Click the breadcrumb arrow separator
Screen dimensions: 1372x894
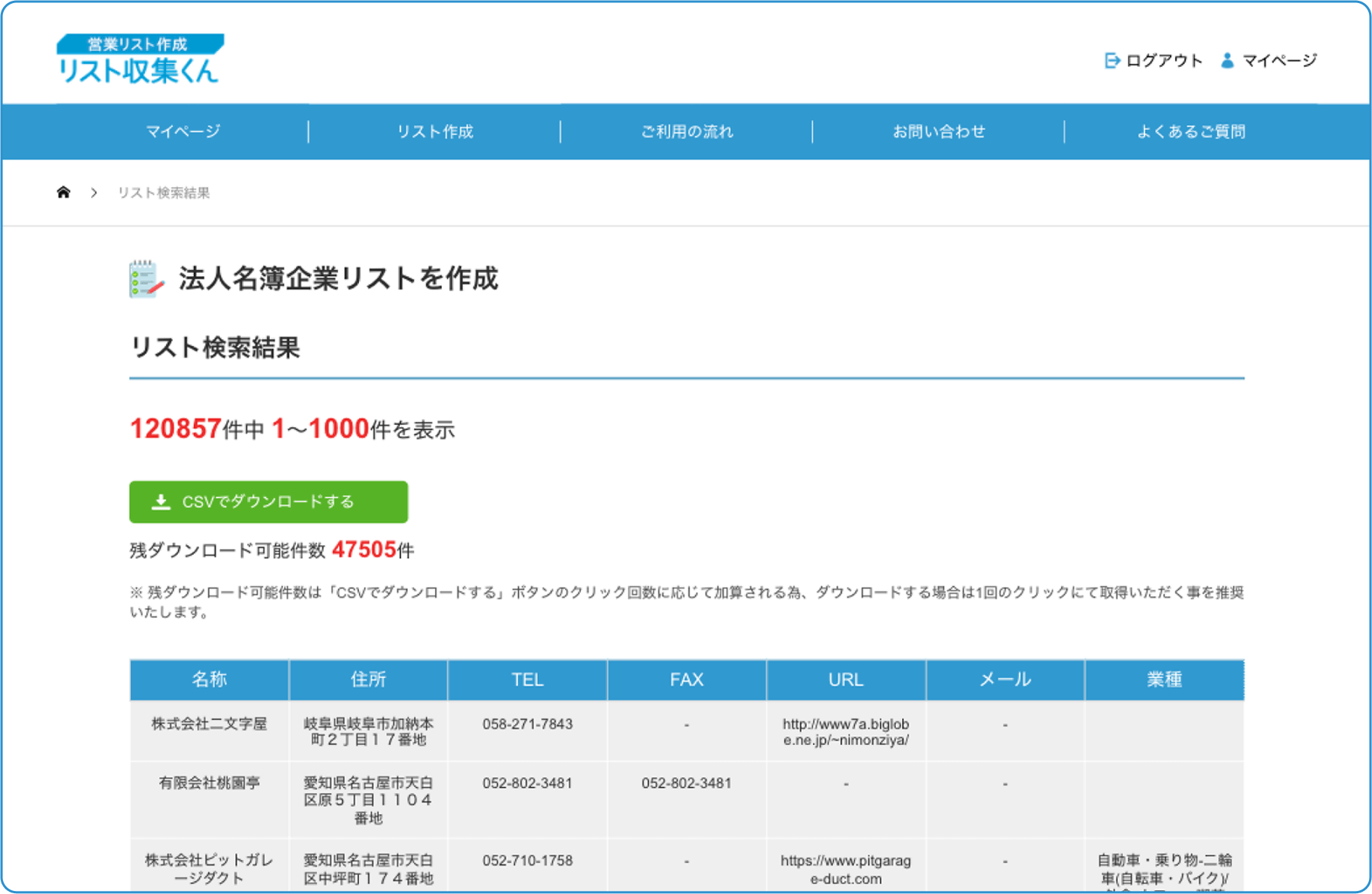[94, 192]
